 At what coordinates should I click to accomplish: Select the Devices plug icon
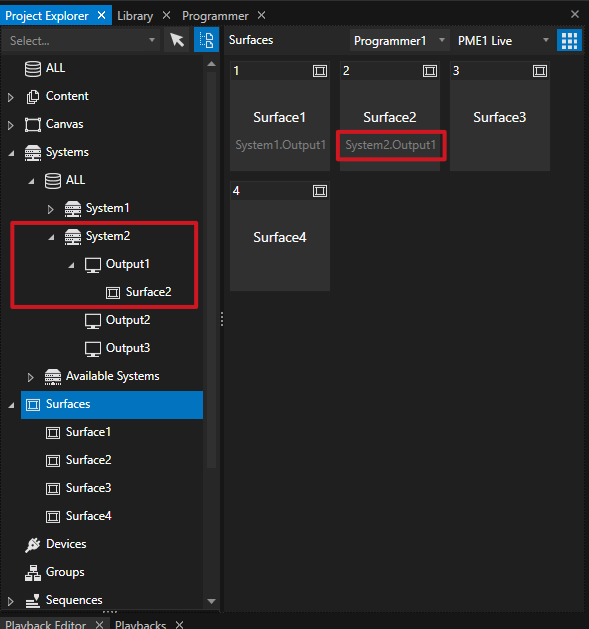(32, 544)
